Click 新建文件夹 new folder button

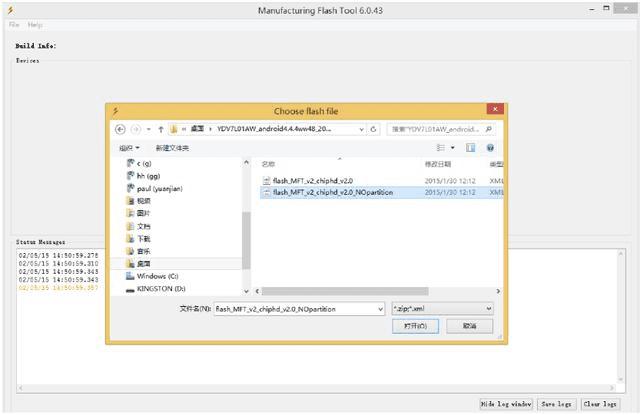172,148
